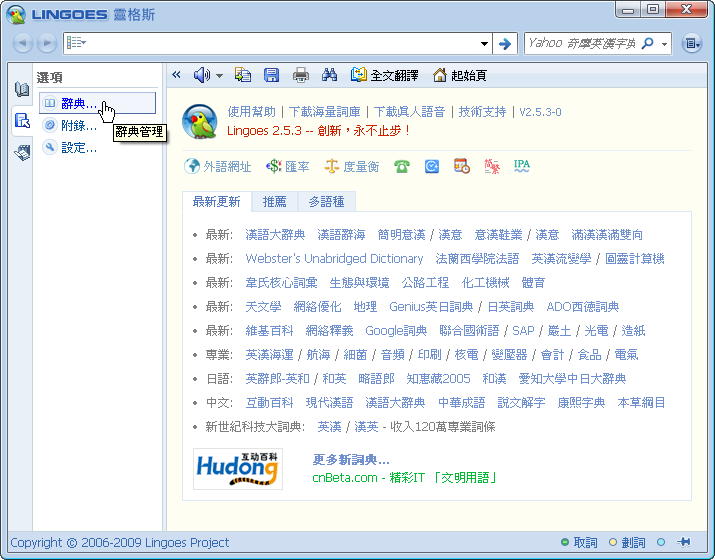
Task: Expand the lookup word history dropdown
Action: point(484,44)
